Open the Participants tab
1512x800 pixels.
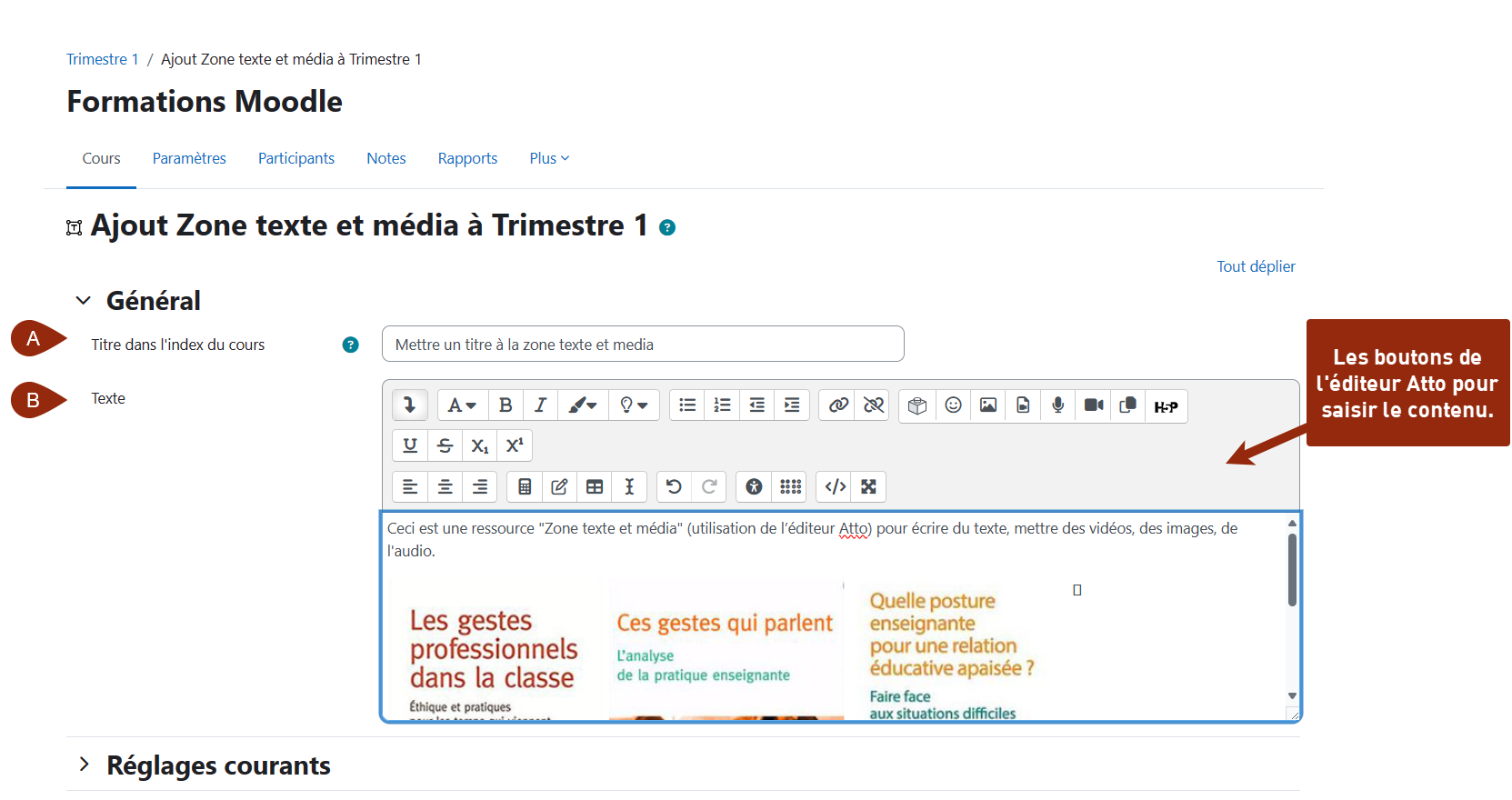click(x=296, y=158)
